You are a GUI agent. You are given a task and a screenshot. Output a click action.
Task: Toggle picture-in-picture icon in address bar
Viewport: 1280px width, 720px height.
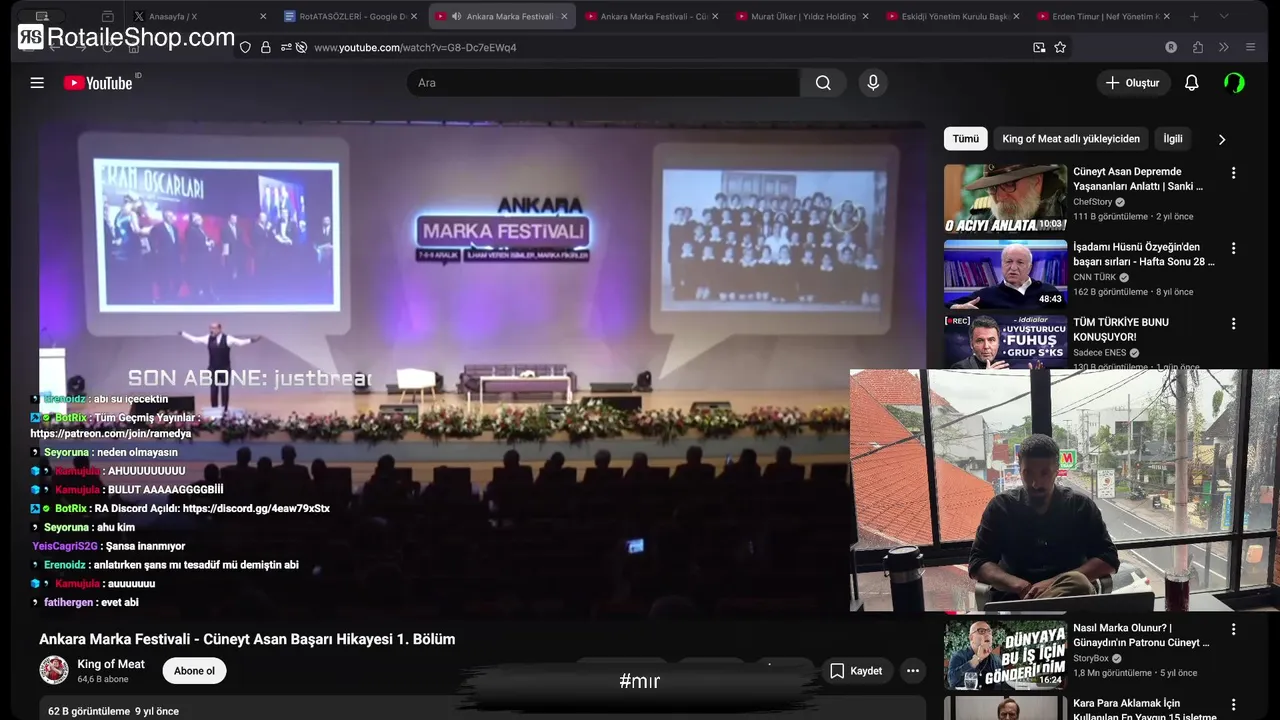pos(1039,47)
